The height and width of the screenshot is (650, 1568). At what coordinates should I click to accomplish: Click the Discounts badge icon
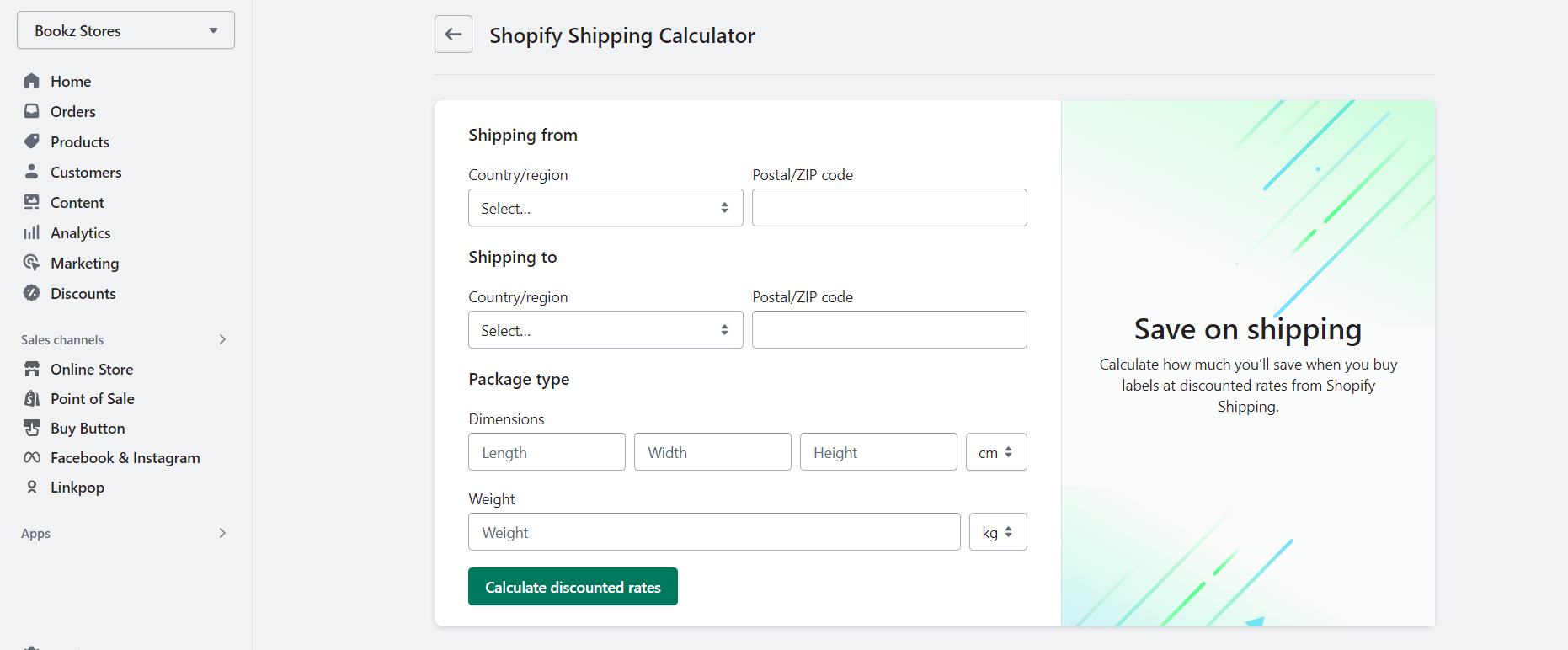point(32,293)
